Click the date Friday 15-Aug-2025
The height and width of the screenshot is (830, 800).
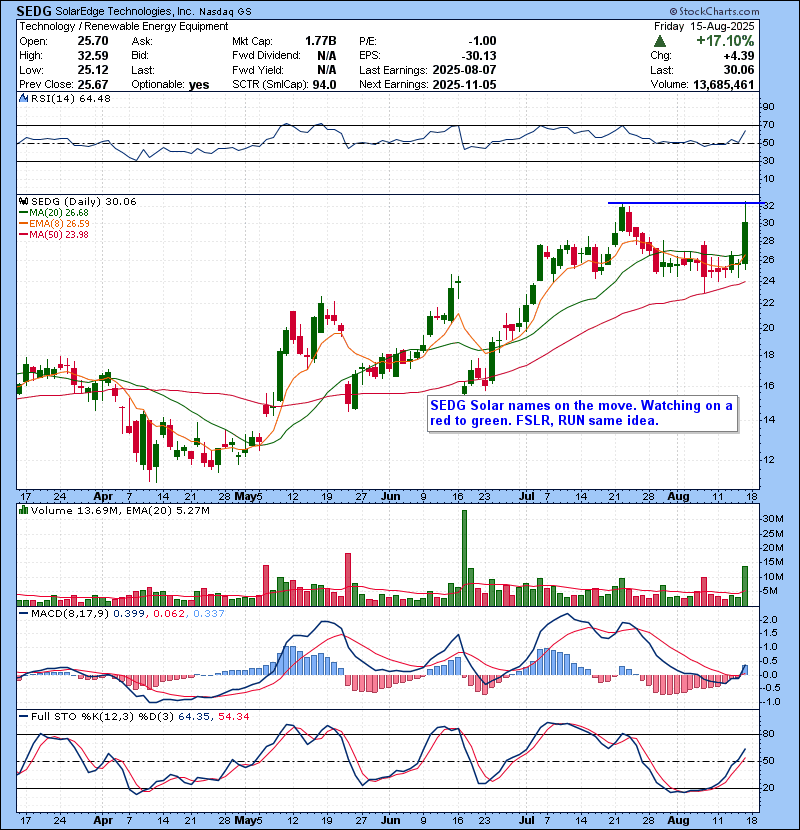click(x=704, y=26)
